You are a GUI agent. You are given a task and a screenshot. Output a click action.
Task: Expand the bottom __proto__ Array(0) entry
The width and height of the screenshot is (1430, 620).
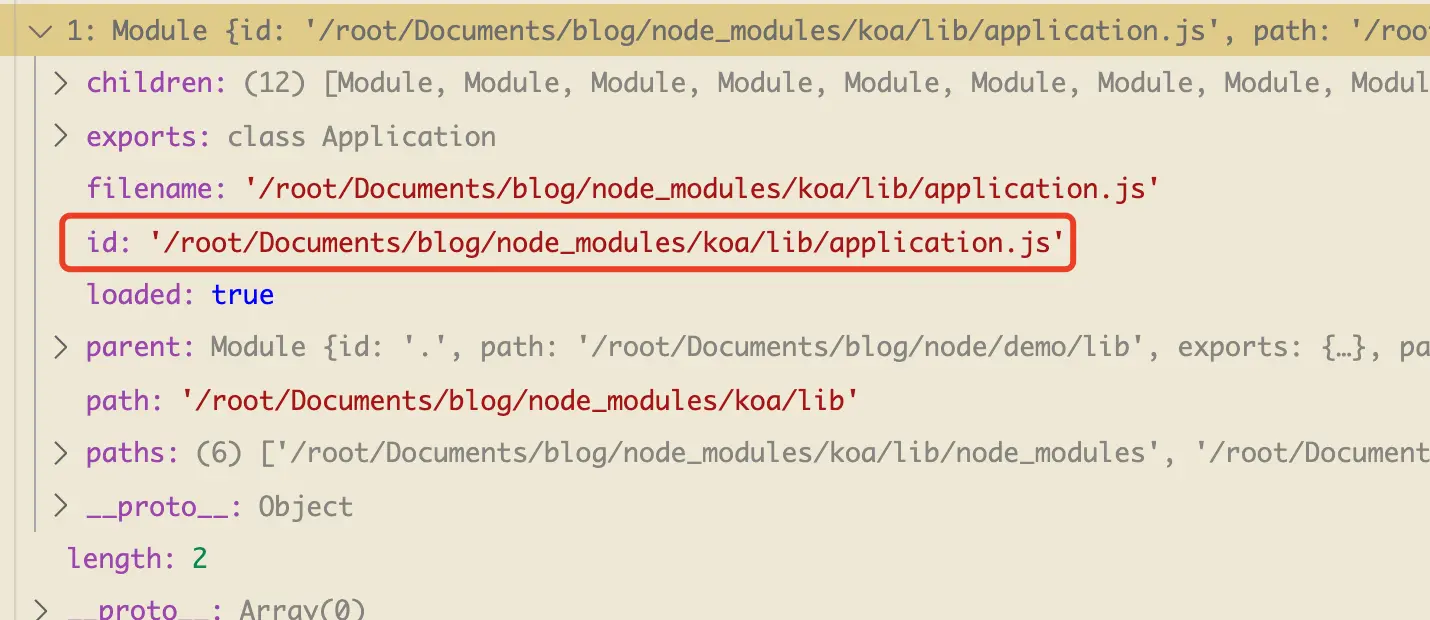click(x=40, y=607)
